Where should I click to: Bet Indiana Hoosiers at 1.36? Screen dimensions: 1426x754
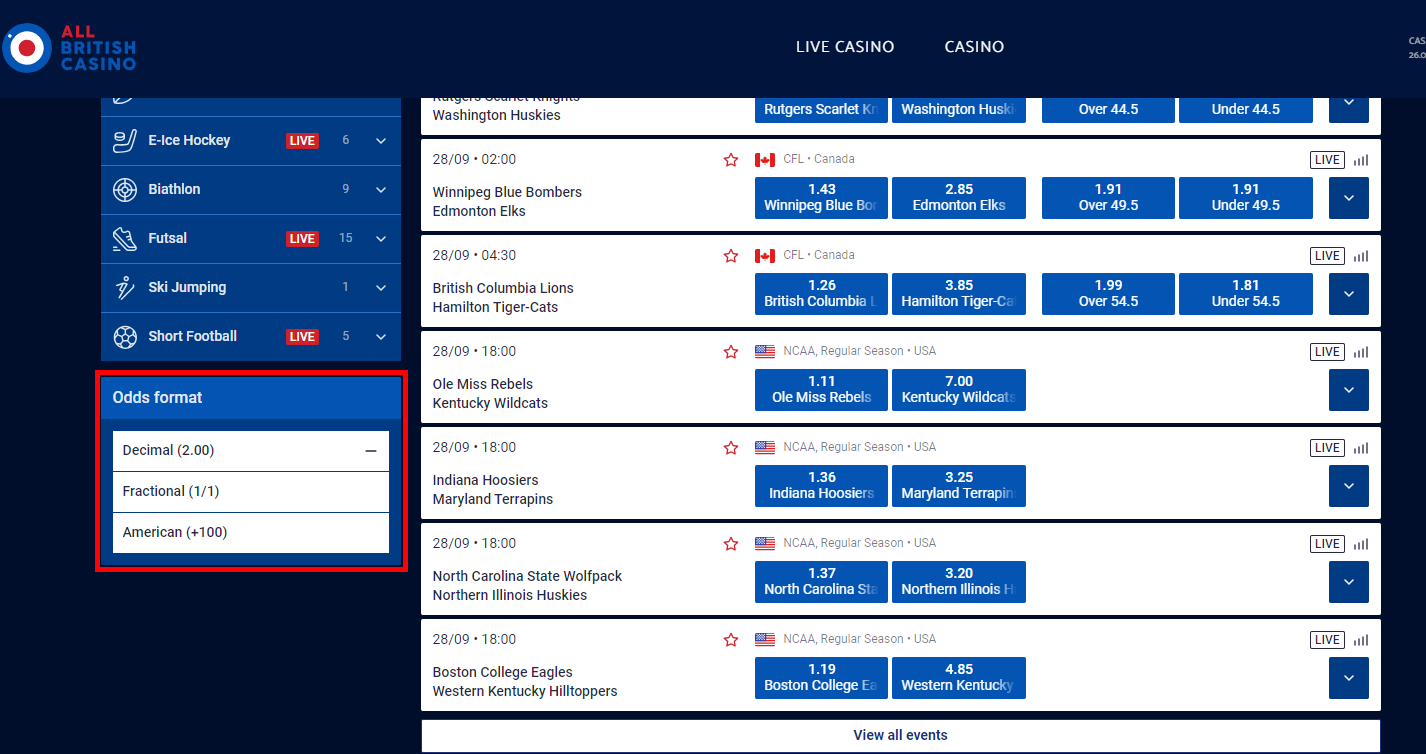pos(821,486)
